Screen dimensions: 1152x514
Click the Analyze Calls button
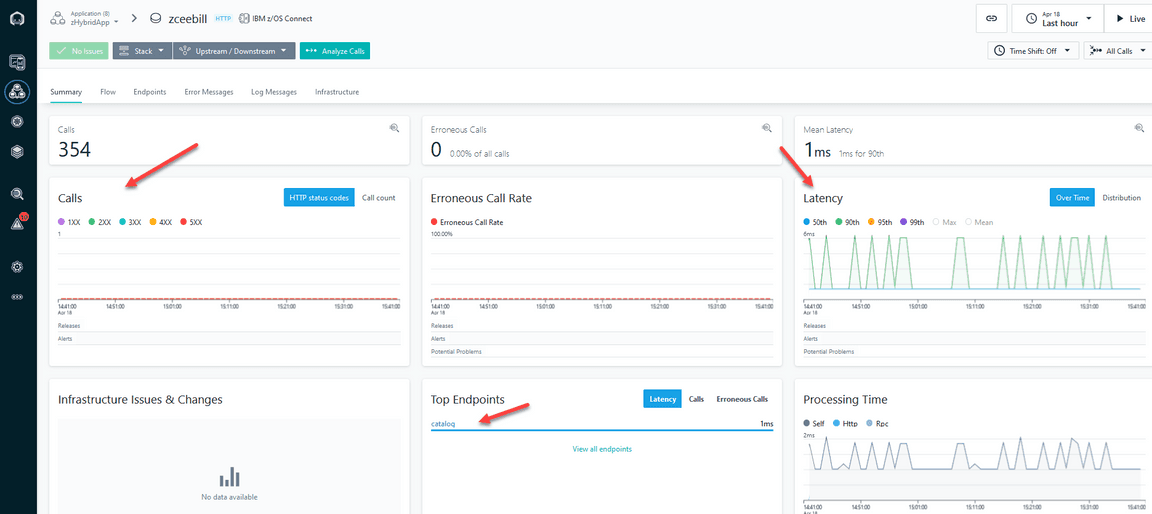point(335,50)
